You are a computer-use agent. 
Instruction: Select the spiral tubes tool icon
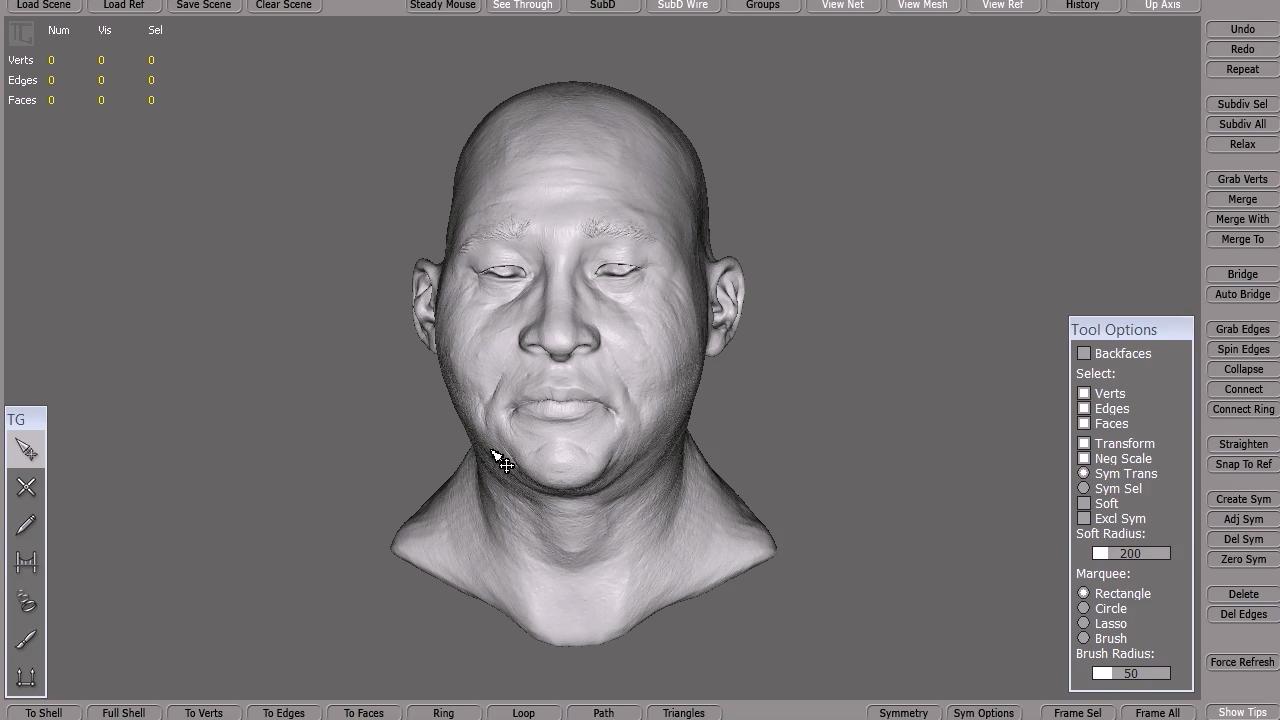(x=26, y=602)
